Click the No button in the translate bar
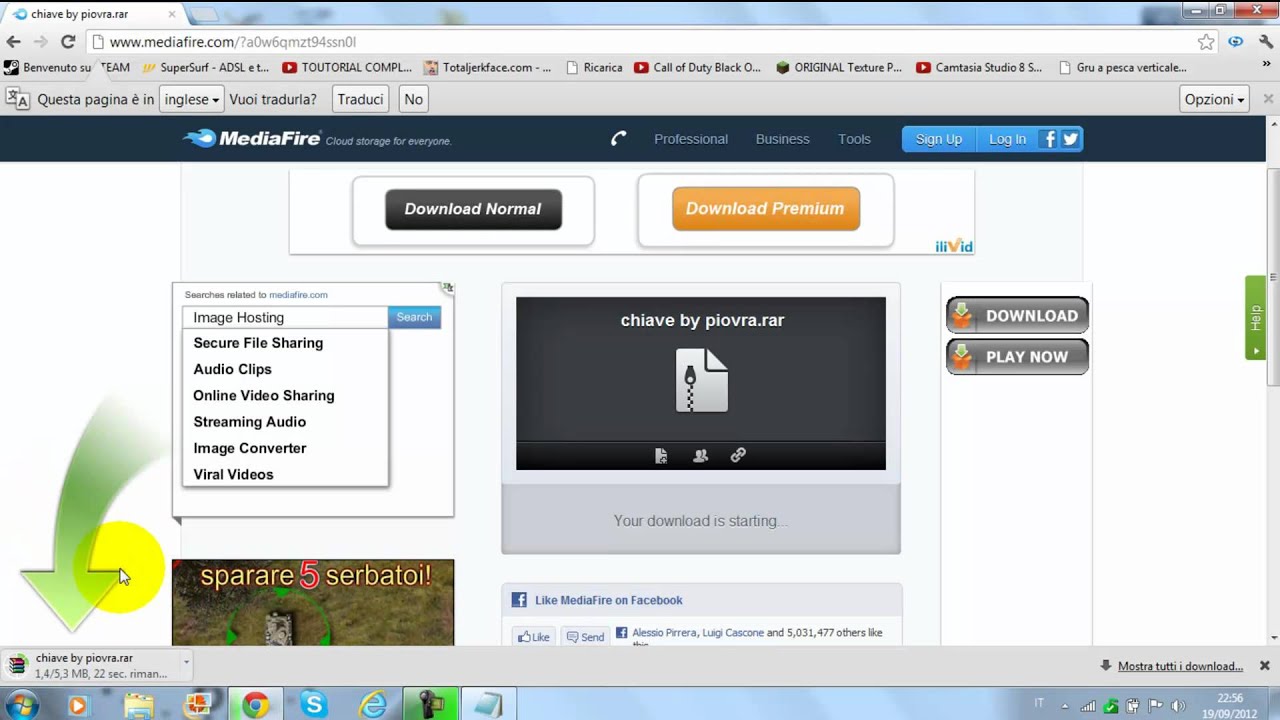This screenshot has height=720, width=1280. [413, 99]
